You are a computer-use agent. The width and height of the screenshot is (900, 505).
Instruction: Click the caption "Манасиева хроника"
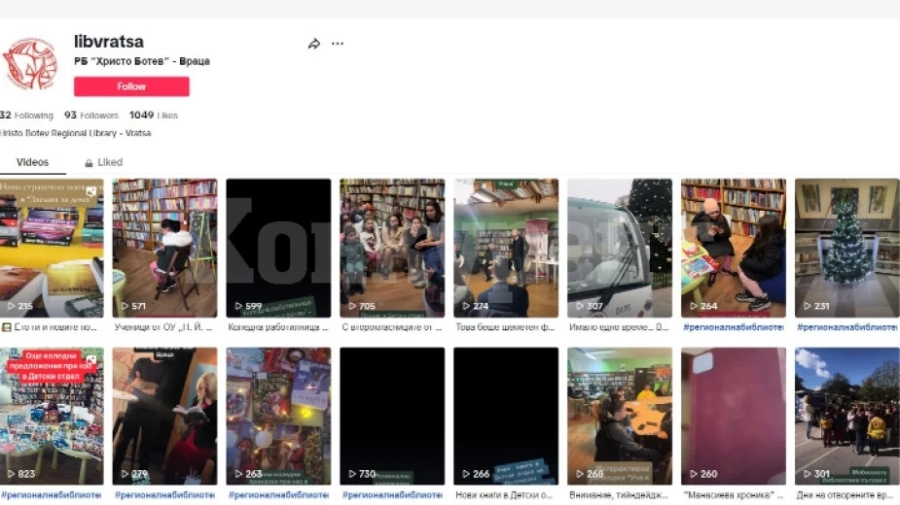pyautogui.click(x=733, y=495)
